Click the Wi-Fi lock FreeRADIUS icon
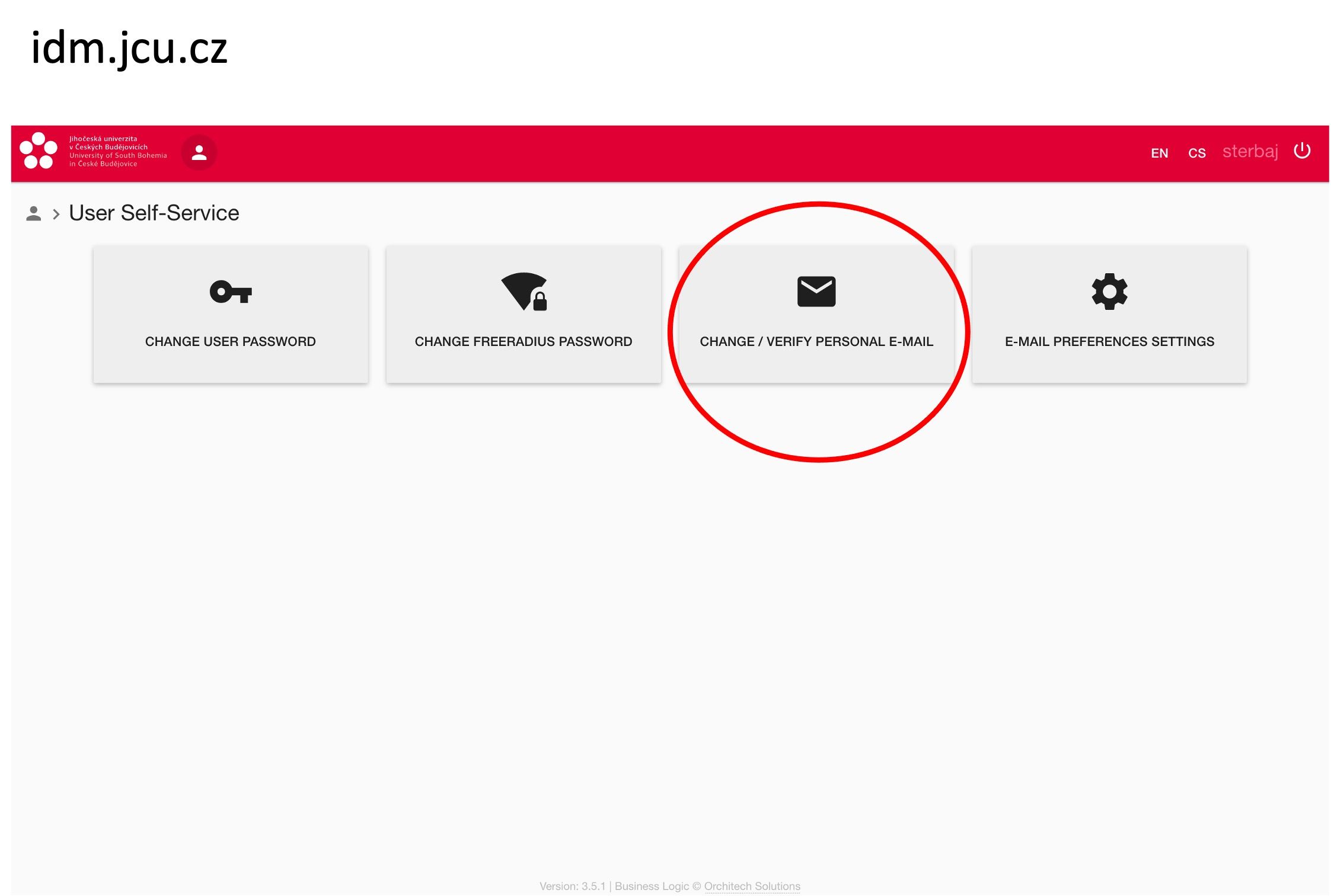This screenshot has width=1331, height=896. click(x=524, y=292)
